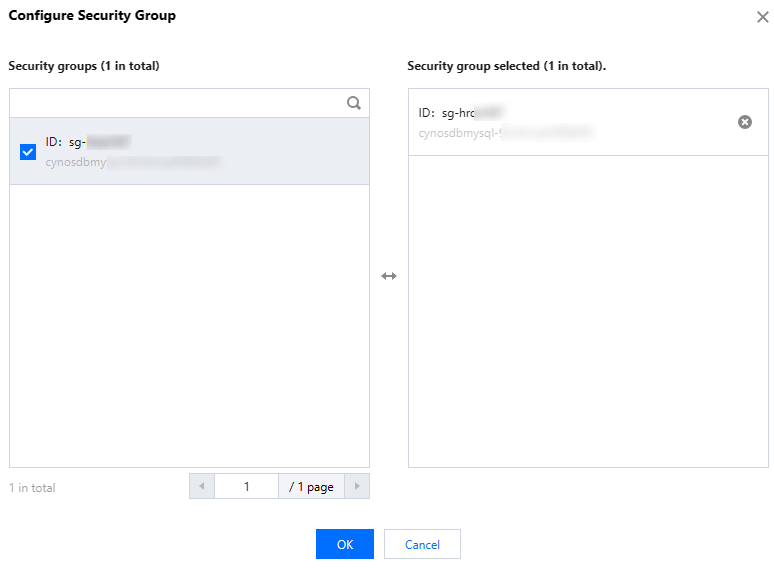Close the Configure Security Group dialog
This screenshot has height=574, width=774.
(763, 17)
